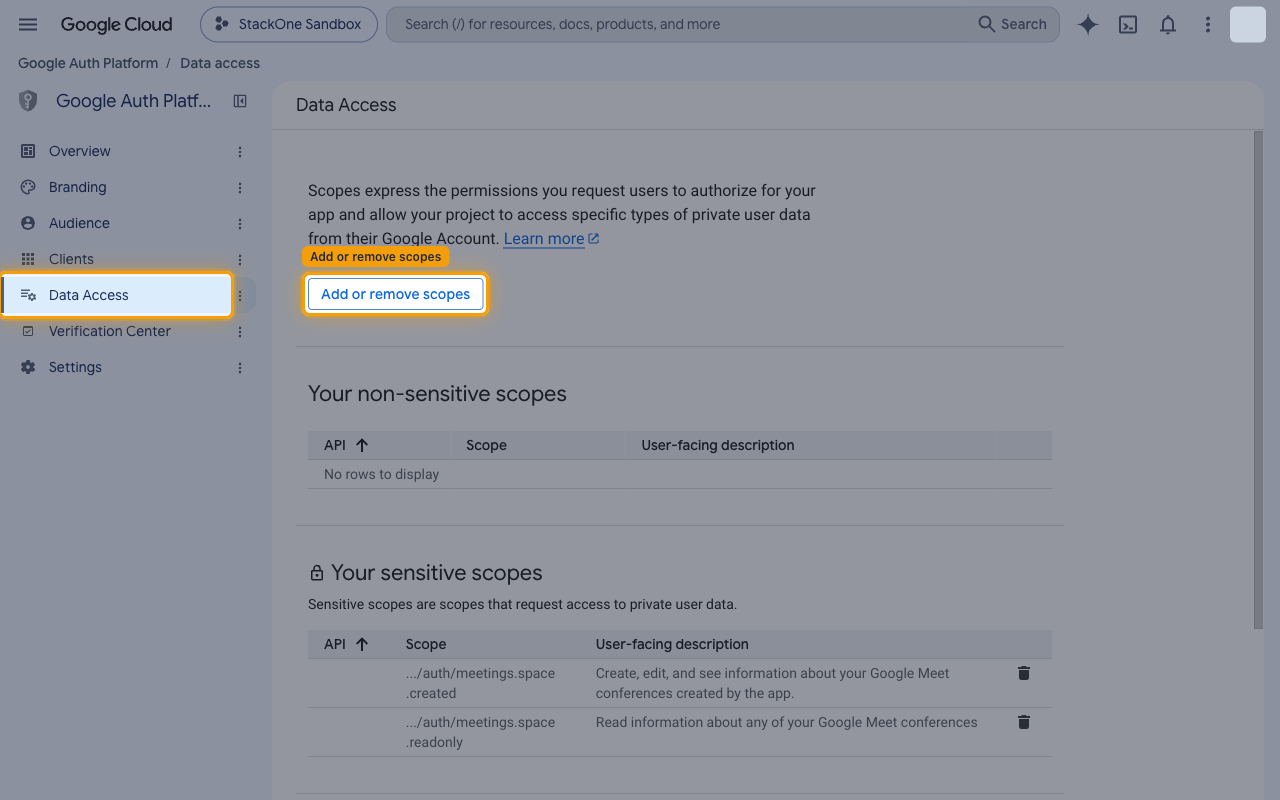Image resolution: width=1280 pixels, height=800 pixels.
Task: Open three-dot options next to Clients
Action: point(240,260)
